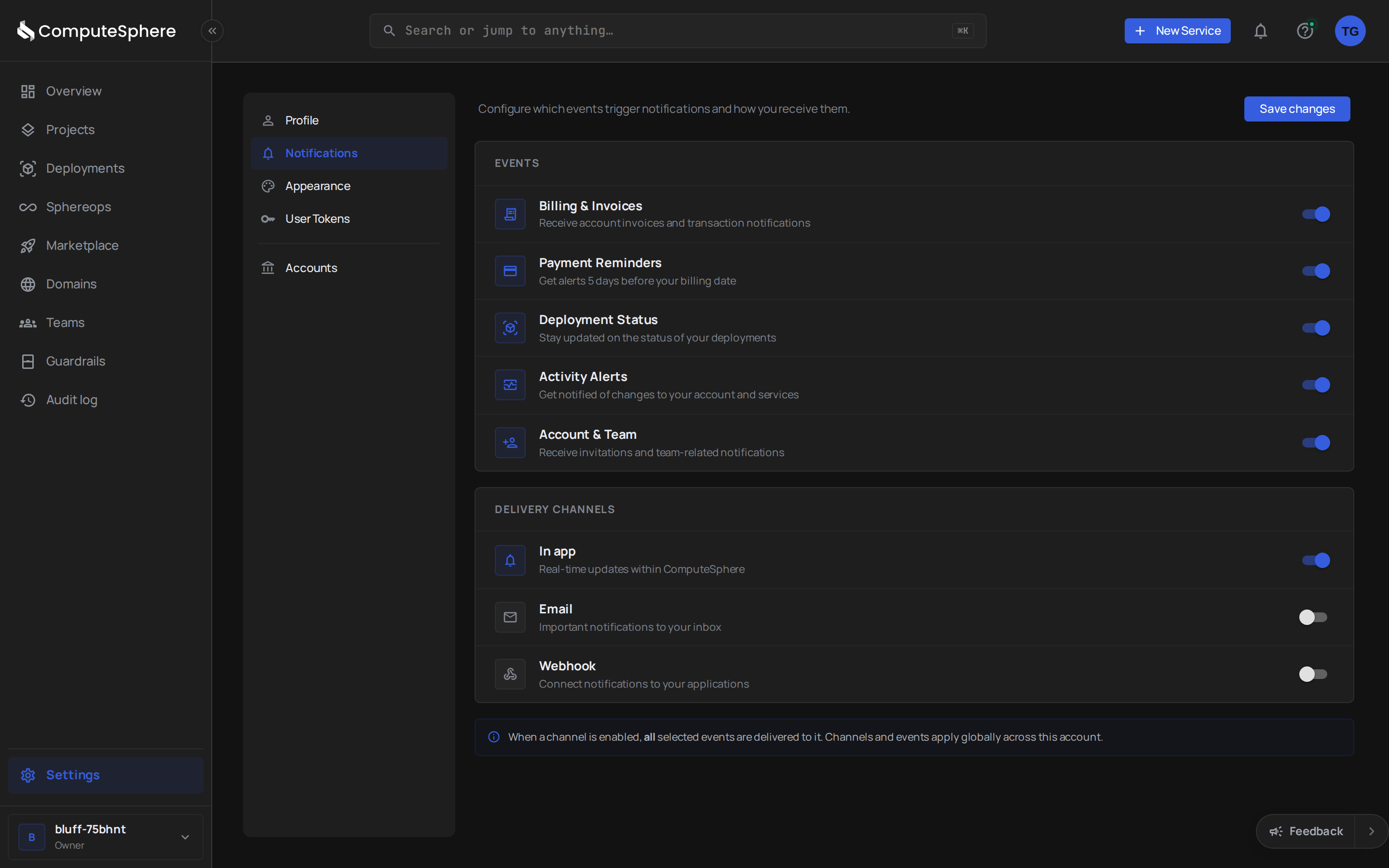The width and height of the screenshot is (1389, 868).
Task: Click the DELIVERY CHANNELS heading
Action: pos(555,510)
